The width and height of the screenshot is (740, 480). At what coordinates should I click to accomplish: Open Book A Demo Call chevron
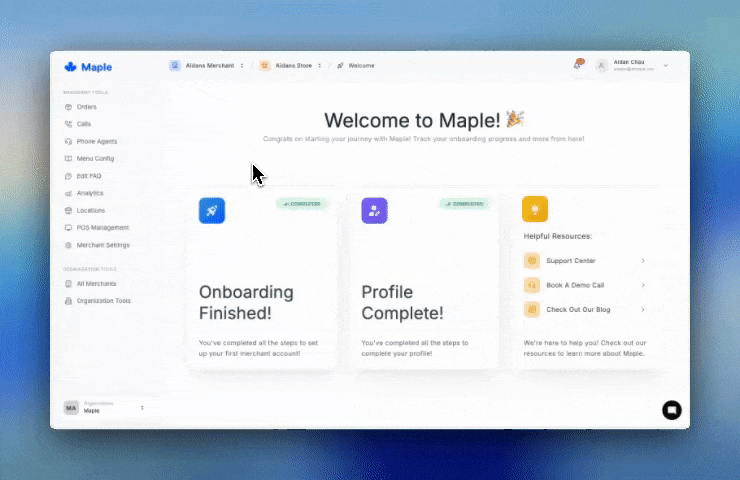(643, 285)
